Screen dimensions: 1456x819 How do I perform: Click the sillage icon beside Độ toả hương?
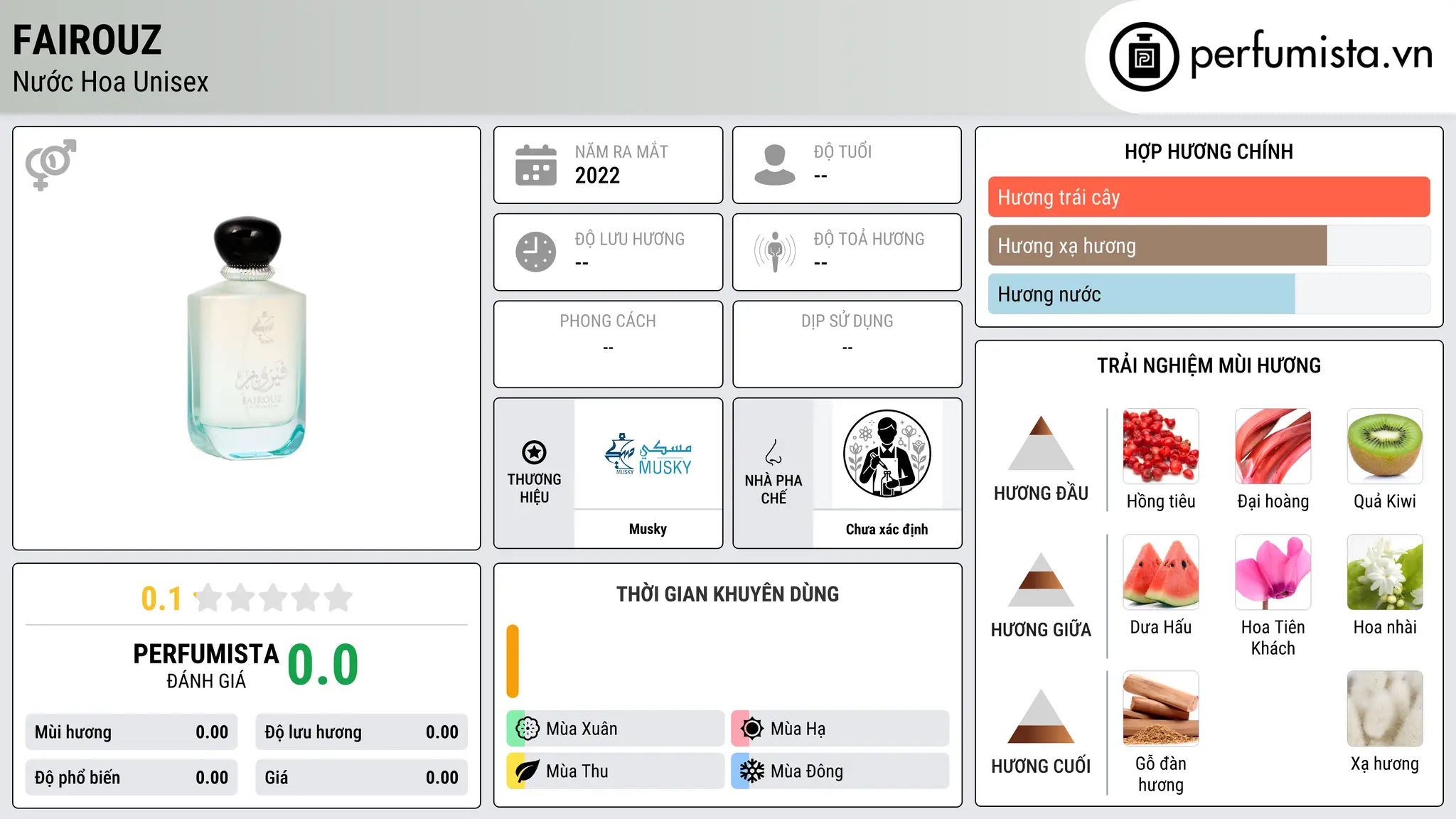click(774, 252)
